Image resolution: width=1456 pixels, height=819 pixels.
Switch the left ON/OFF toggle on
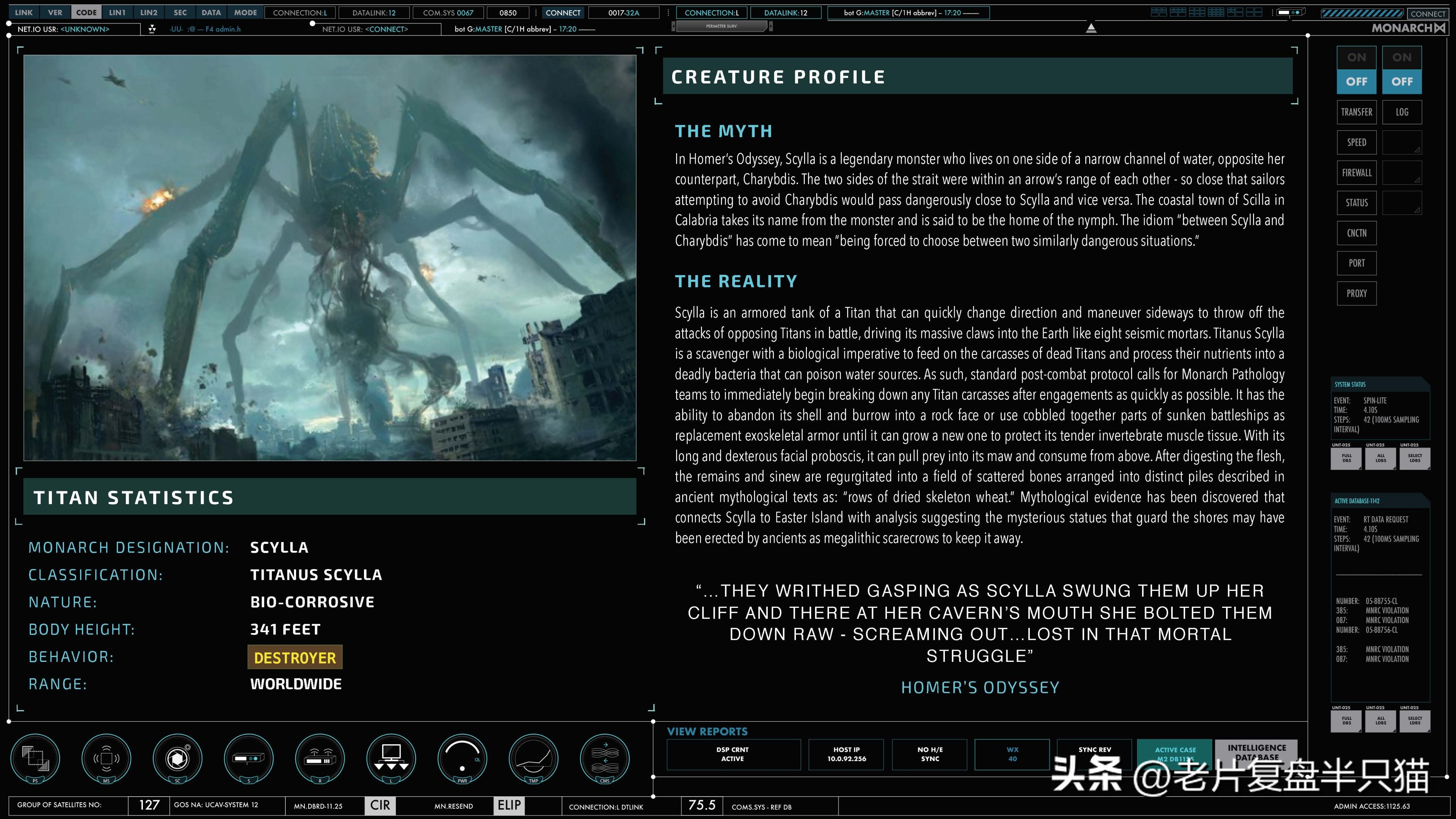tap(1356, 58)
